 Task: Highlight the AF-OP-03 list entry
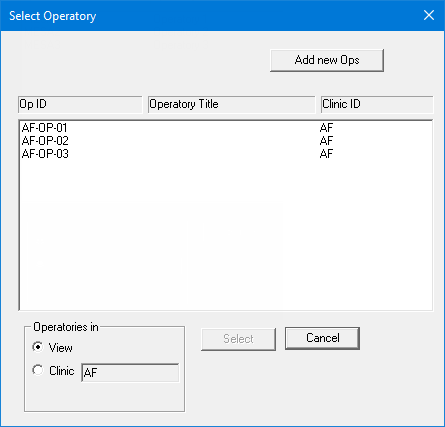coord(226,154)
